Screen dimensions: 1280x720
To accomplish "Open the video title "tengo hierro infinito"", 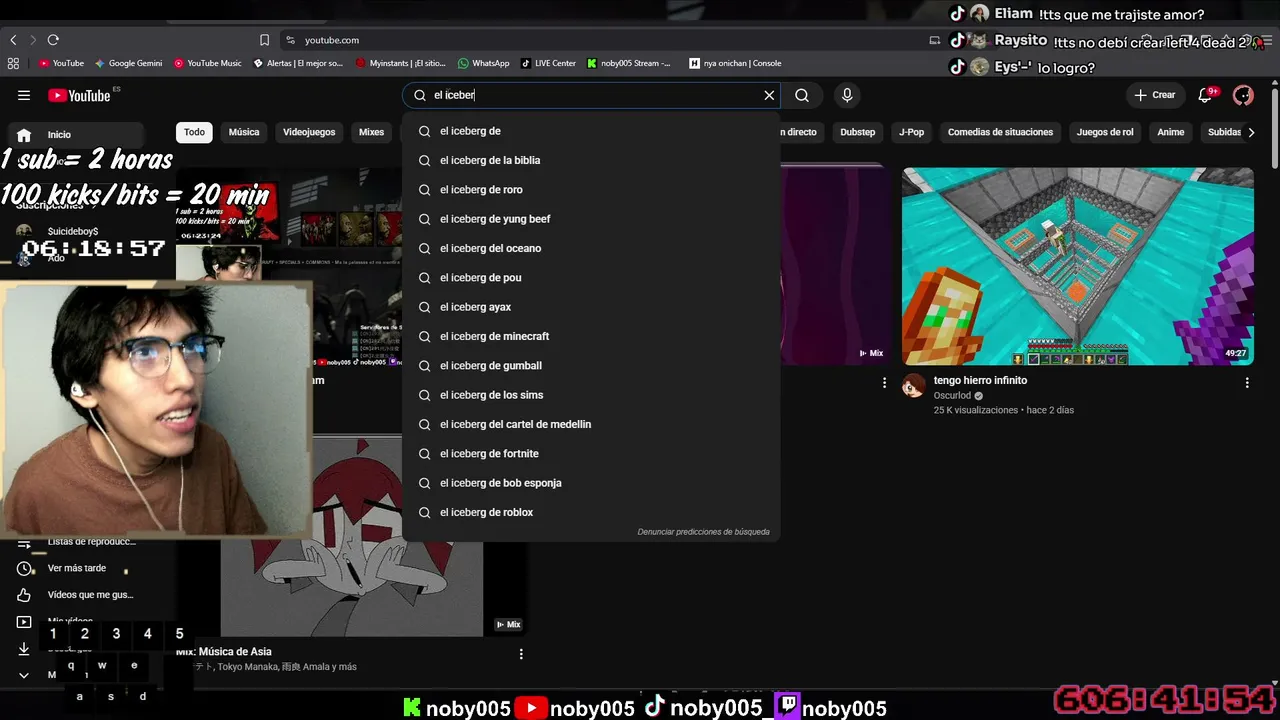I will pos(980,380).
